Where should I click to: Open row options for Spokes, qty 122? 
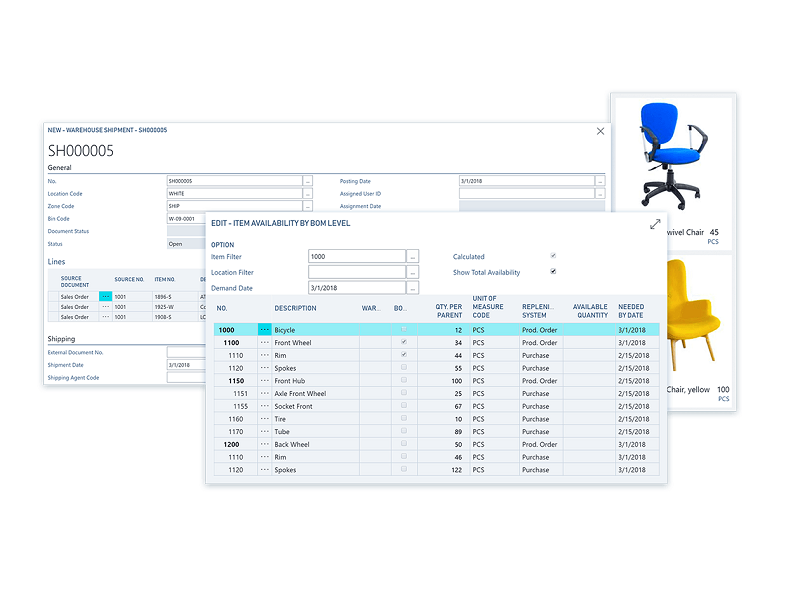(x=264, y=470)
